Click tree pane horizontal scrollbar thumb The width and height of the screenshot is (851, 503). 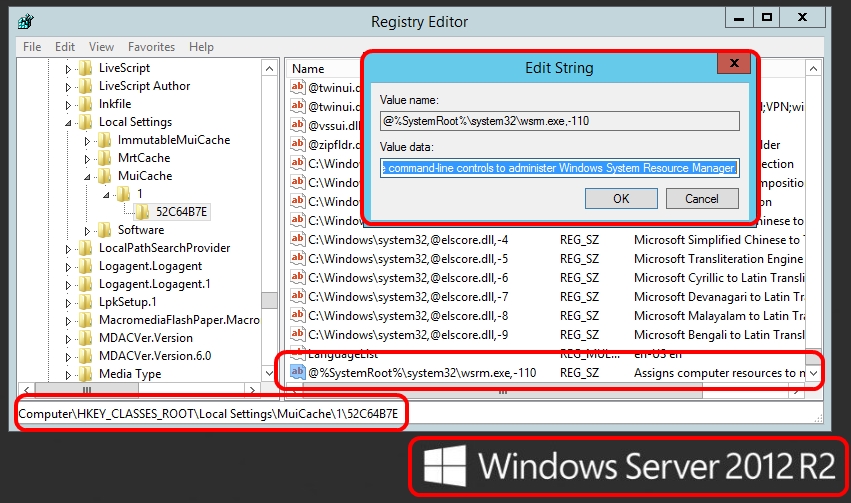(x=86, y=390)
